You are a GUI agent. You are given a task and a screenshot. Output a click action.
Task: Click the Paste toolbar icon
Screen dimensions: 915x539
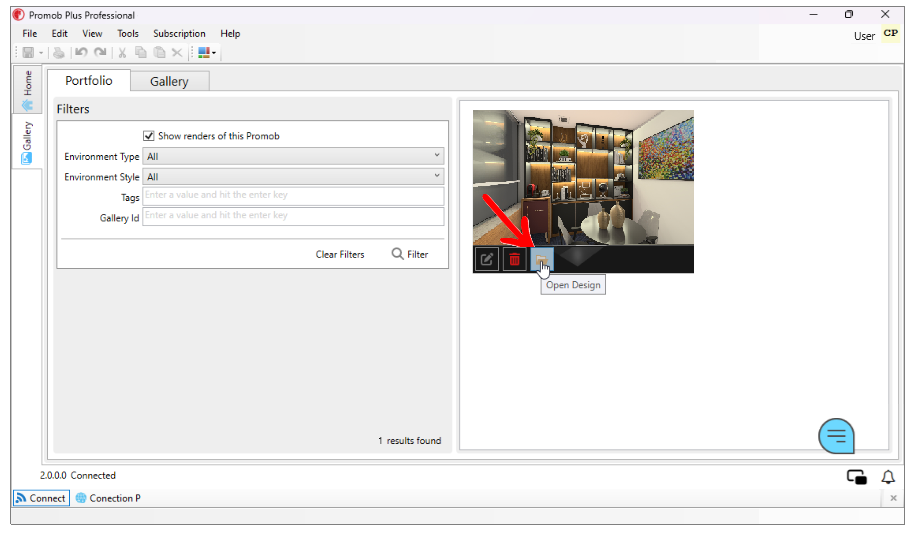159,52
